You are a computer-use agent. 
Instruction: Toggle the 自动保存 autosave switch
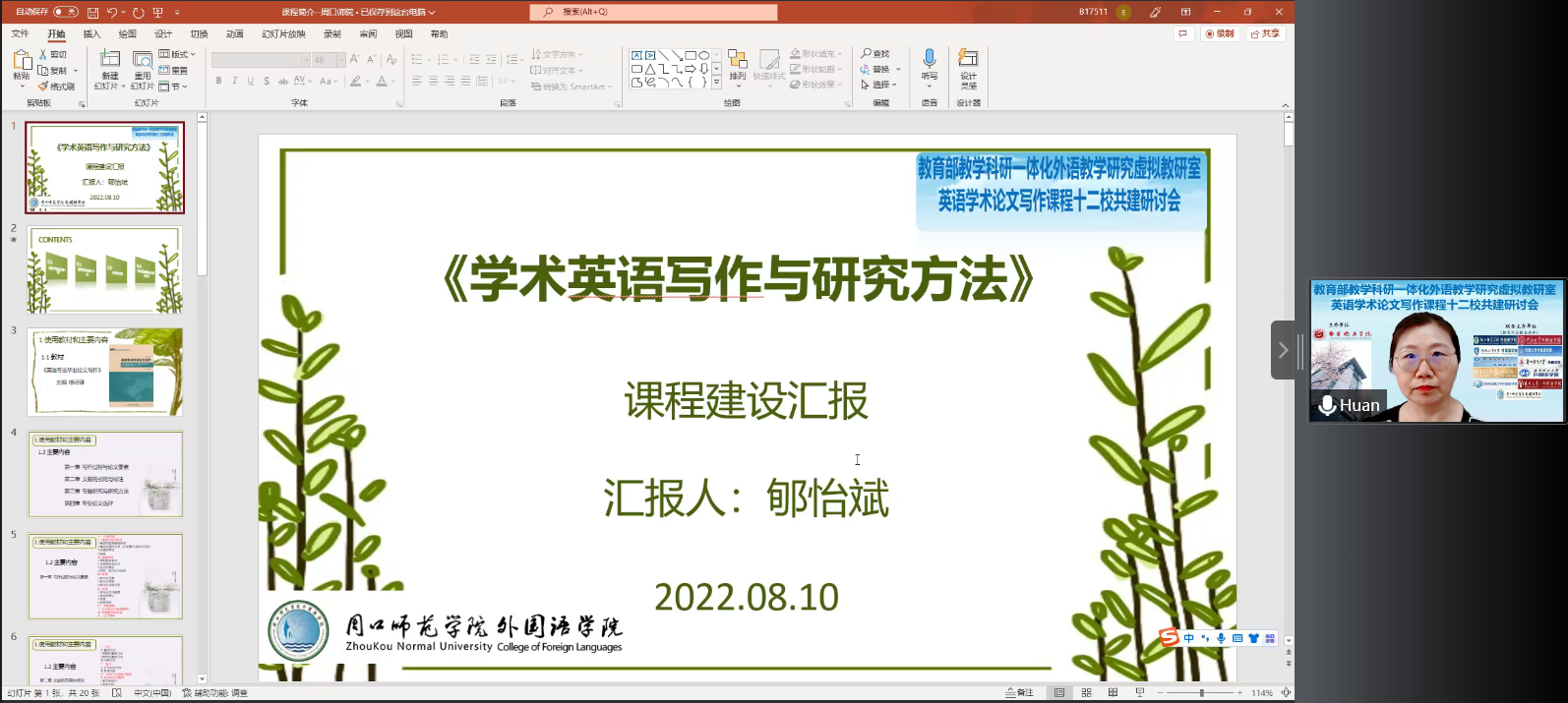[x=65, y=12]
